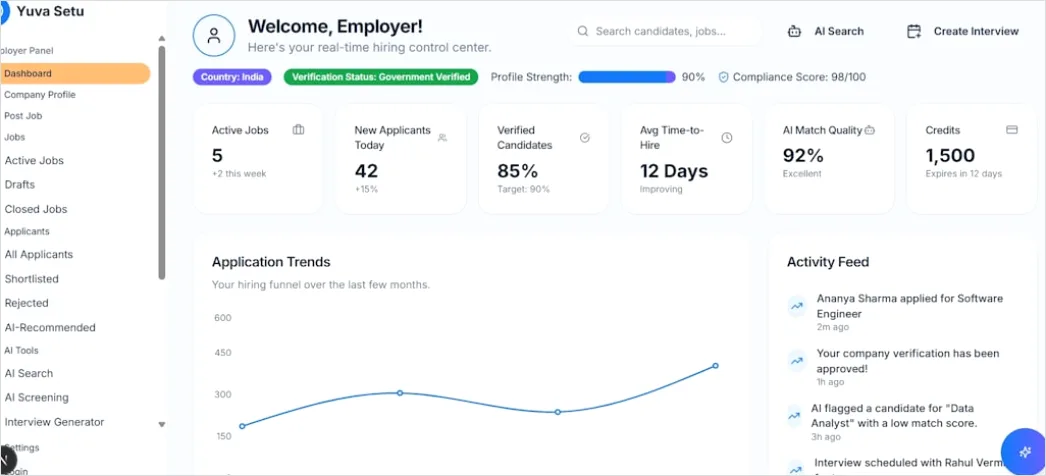Click the Search candidates, jobs input field
Viewport: 1046px width, 476px height.
point(665,31)
